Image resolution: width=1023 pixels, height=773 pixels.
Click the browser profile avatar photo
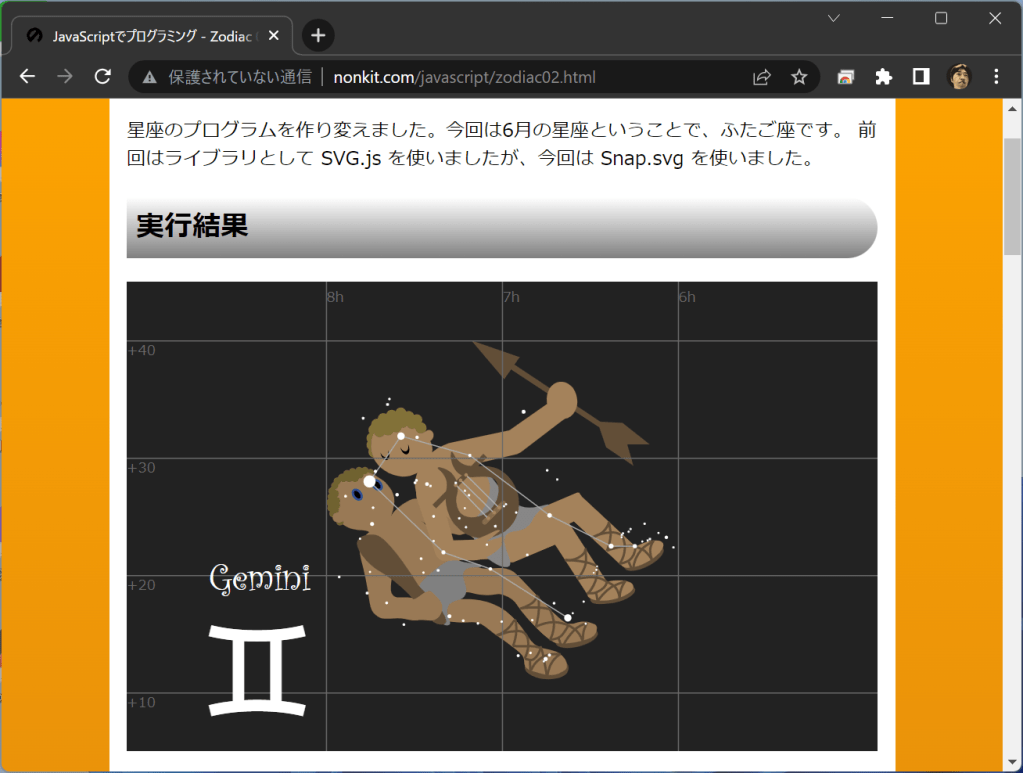(958, 76)
